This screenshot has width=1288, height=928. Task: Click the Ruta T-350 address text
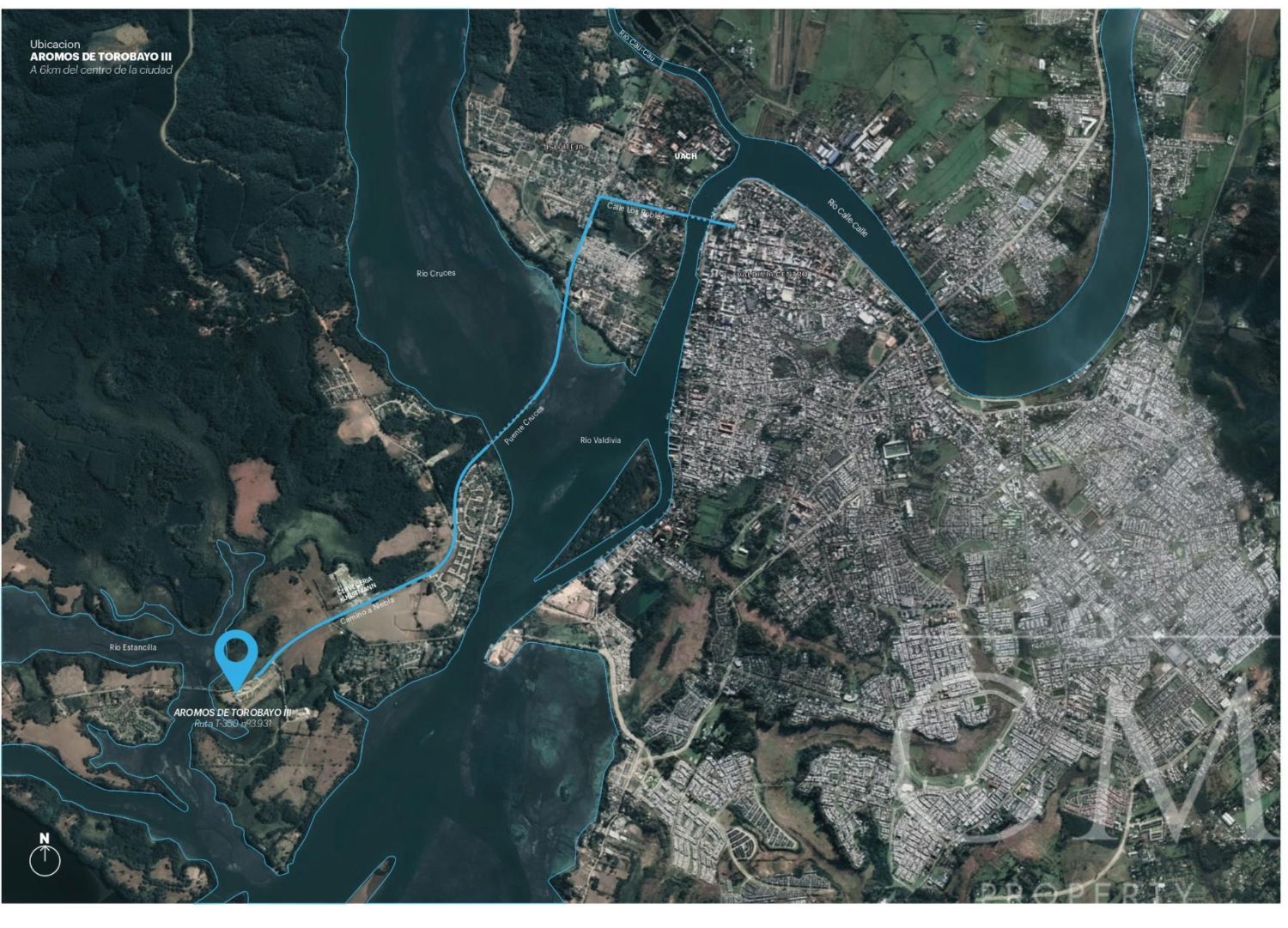(232, 724)
